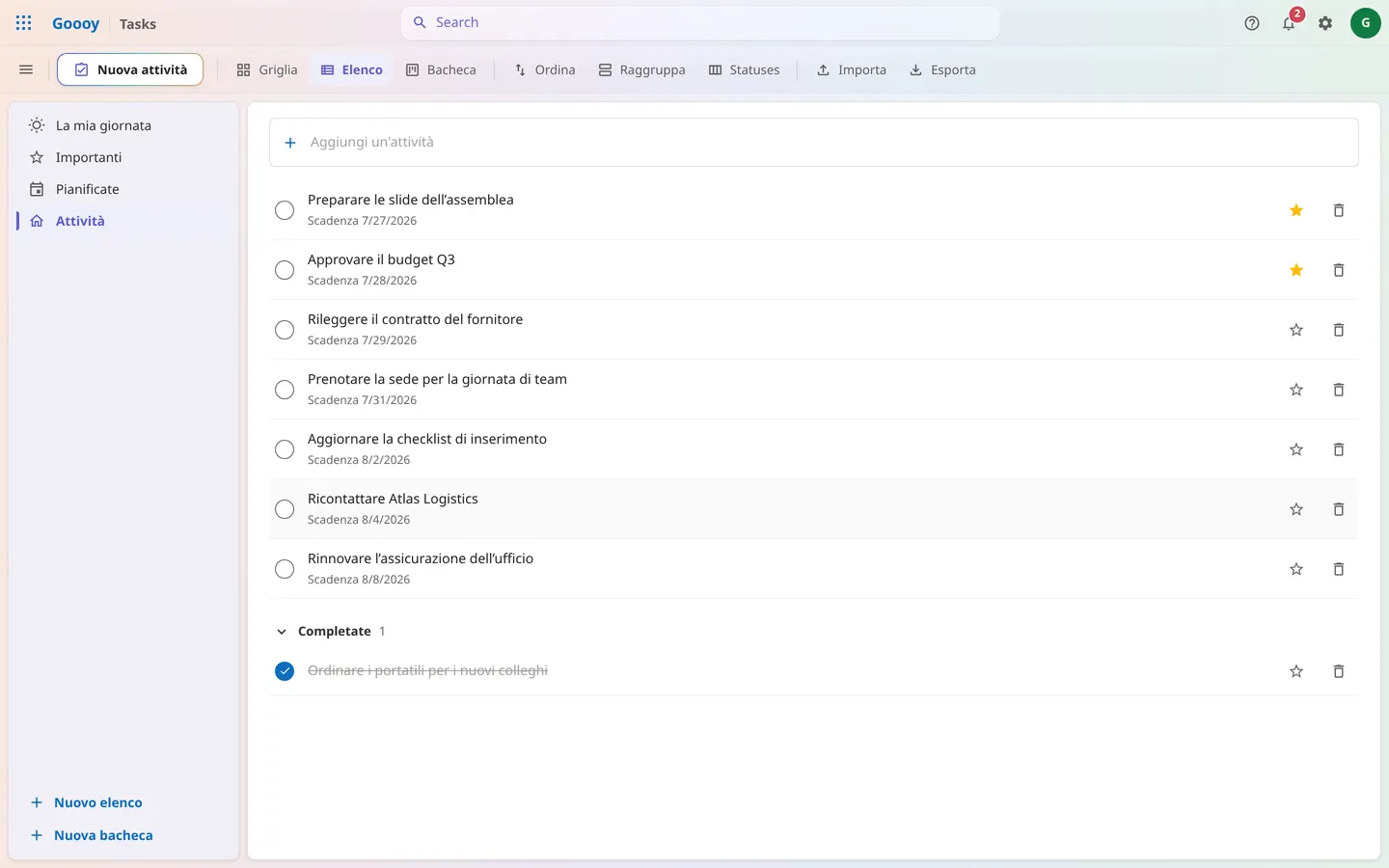
Task: Mark 'Ricontattare Atlas Logistics' as completed
Action: click(x=285, y=509)
